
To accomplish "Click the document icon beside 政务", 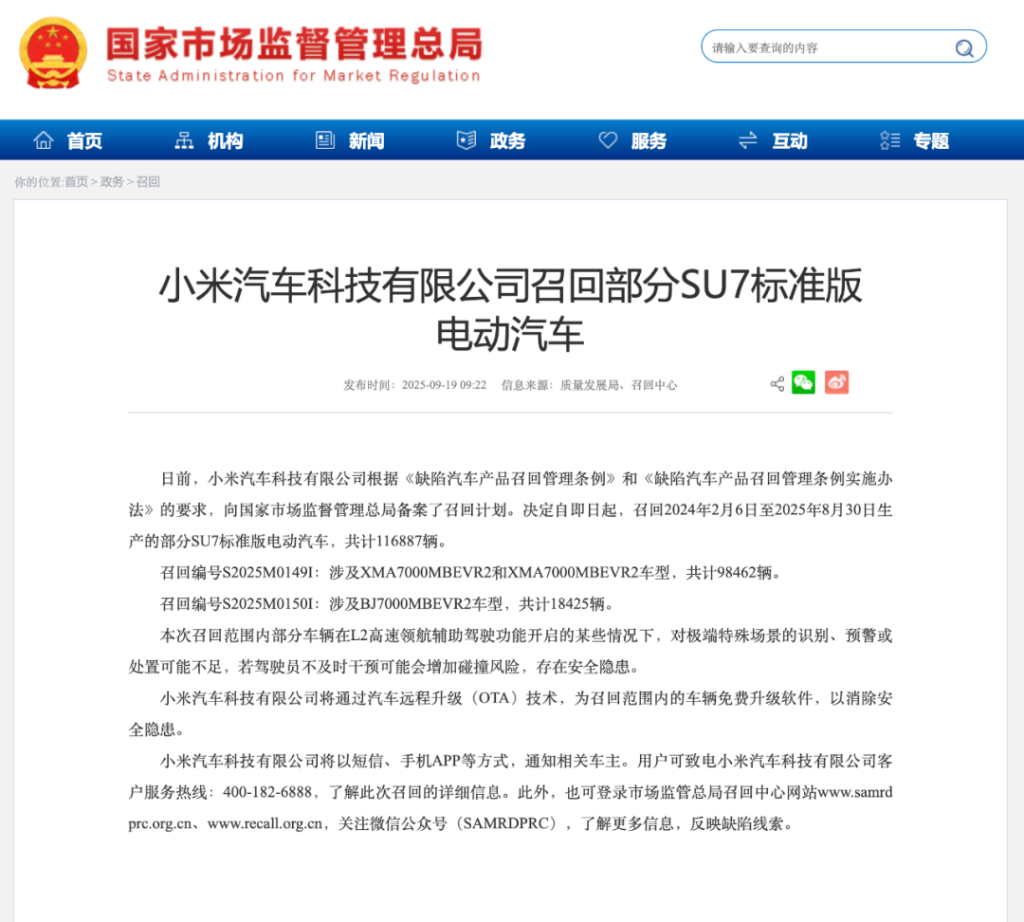I will point(465,140).
